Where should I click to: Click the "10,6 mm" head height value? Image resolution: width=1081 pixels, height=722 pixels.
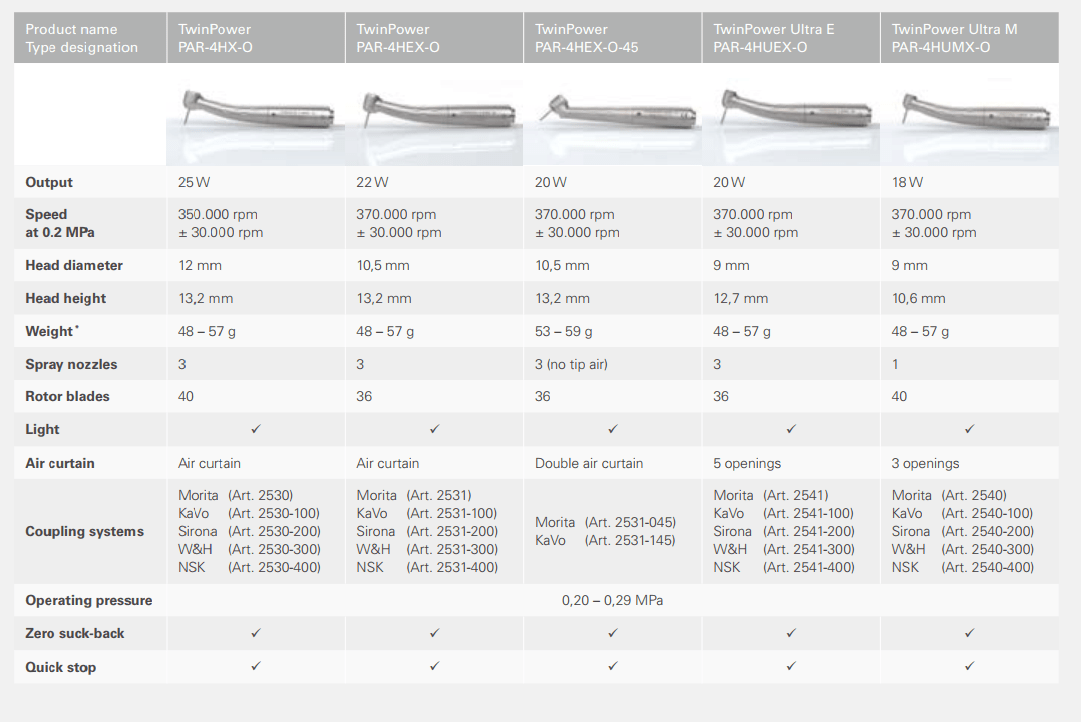tap(918, 299)
